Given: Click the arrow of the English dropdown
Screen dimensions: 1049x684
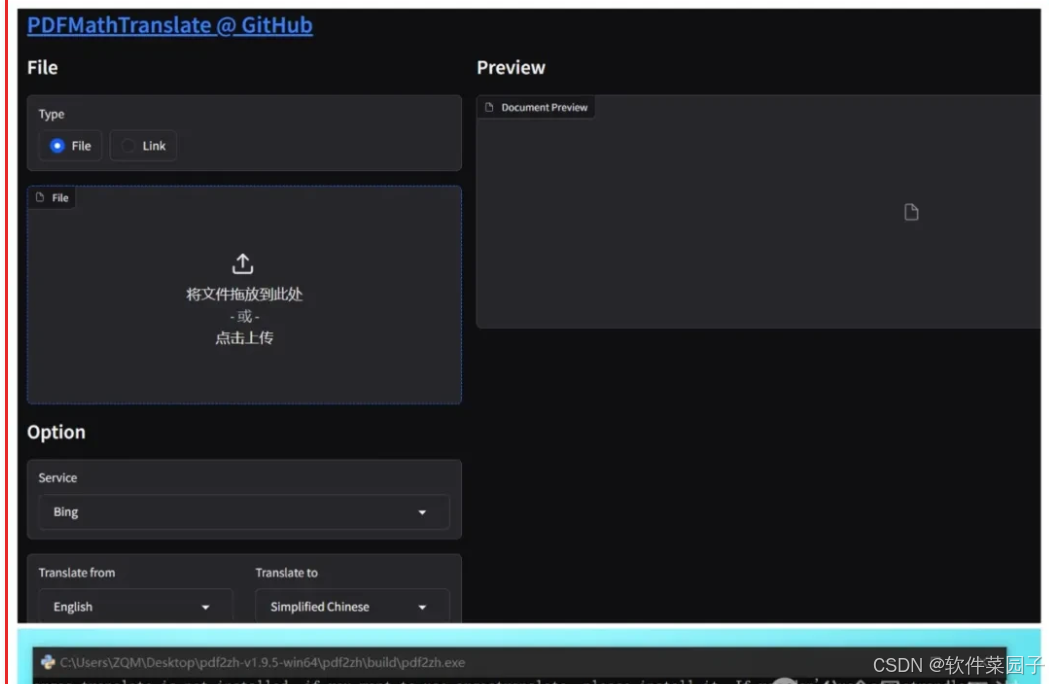Looking at the screenshot, I should click(x=205, y=607).
